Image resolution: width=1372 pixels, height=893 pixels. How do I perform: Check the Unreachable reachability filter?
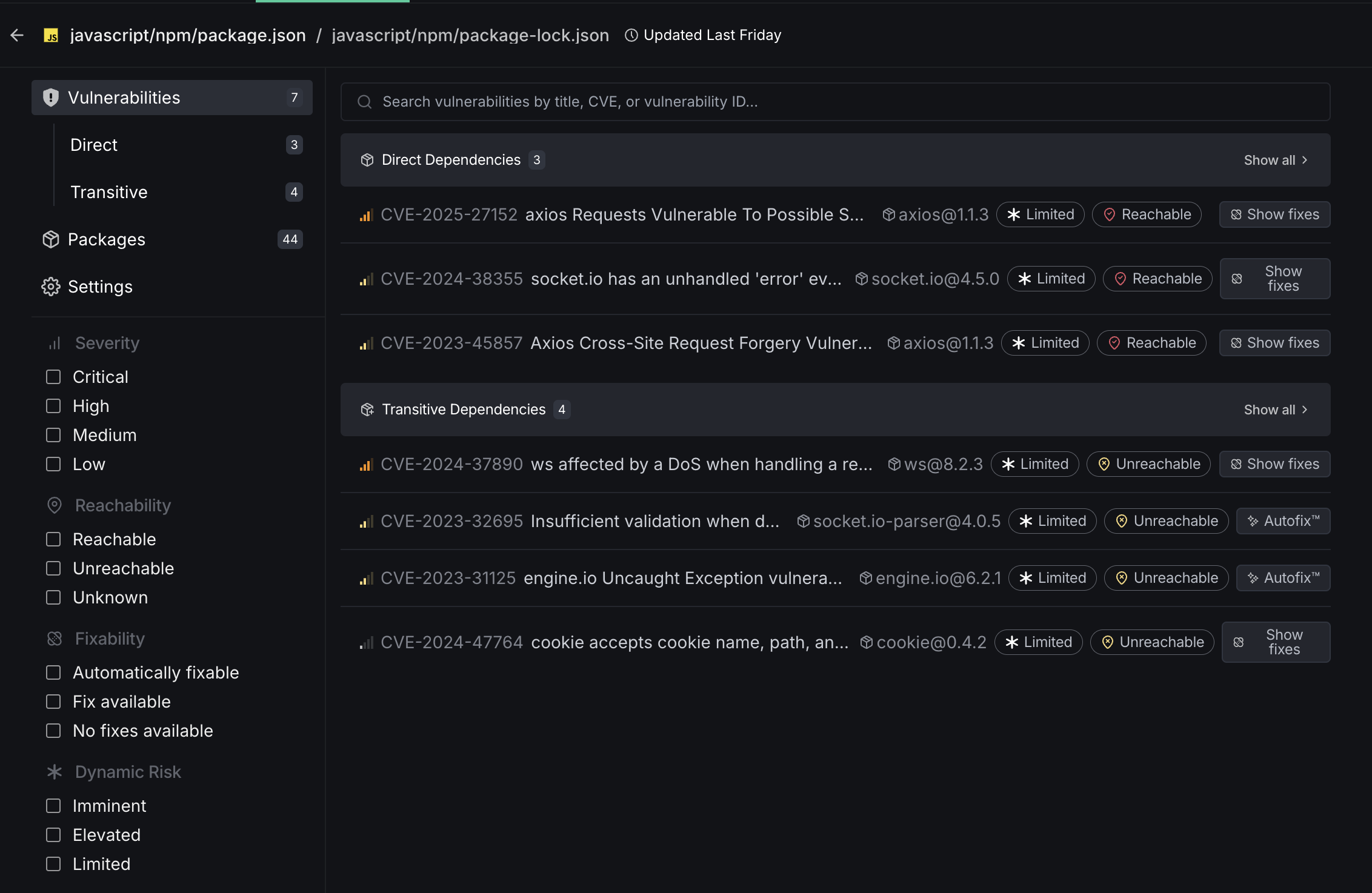[53, 568]
